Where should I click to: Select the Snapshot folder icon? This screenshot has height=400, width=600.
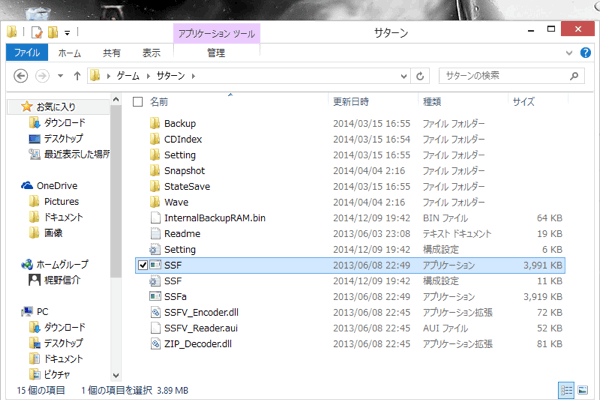pyautogui.click(x=154, y=170)
